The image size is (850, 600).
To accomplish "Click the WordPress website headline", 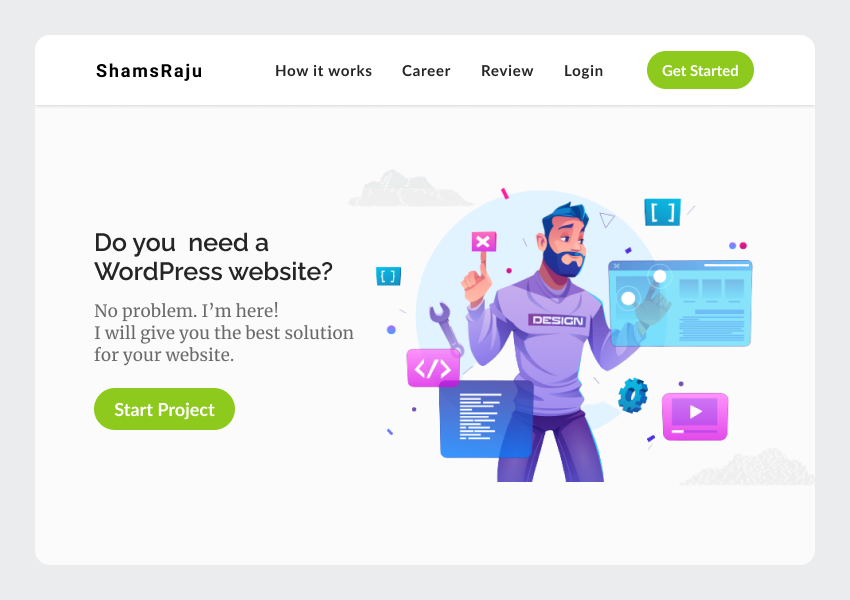I will [x=213, y=257].
